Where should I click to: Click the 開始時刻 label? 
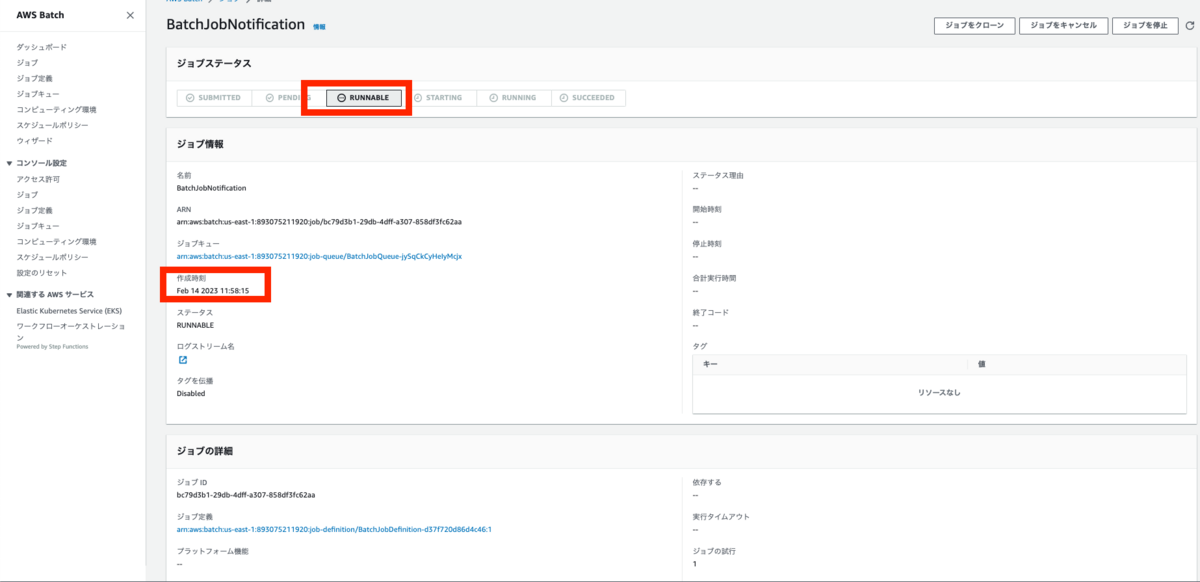pyautogui.click(x=707, y=209)
